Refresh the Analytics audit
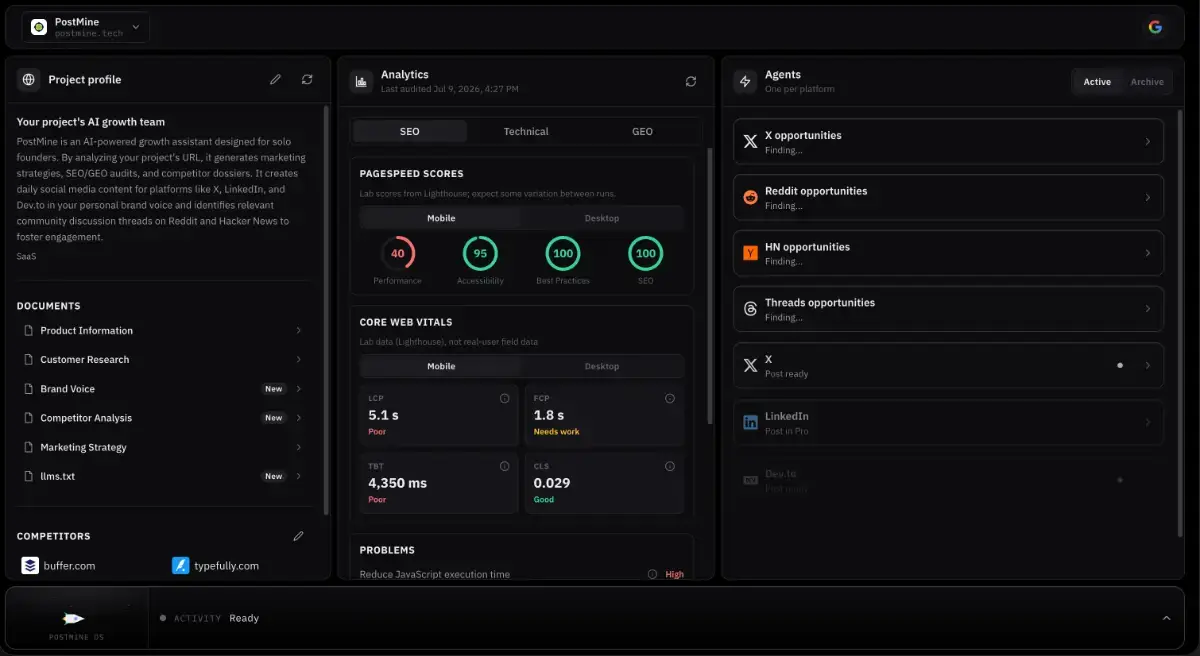Screen dimensions: 1200x656 click(691, 81)
